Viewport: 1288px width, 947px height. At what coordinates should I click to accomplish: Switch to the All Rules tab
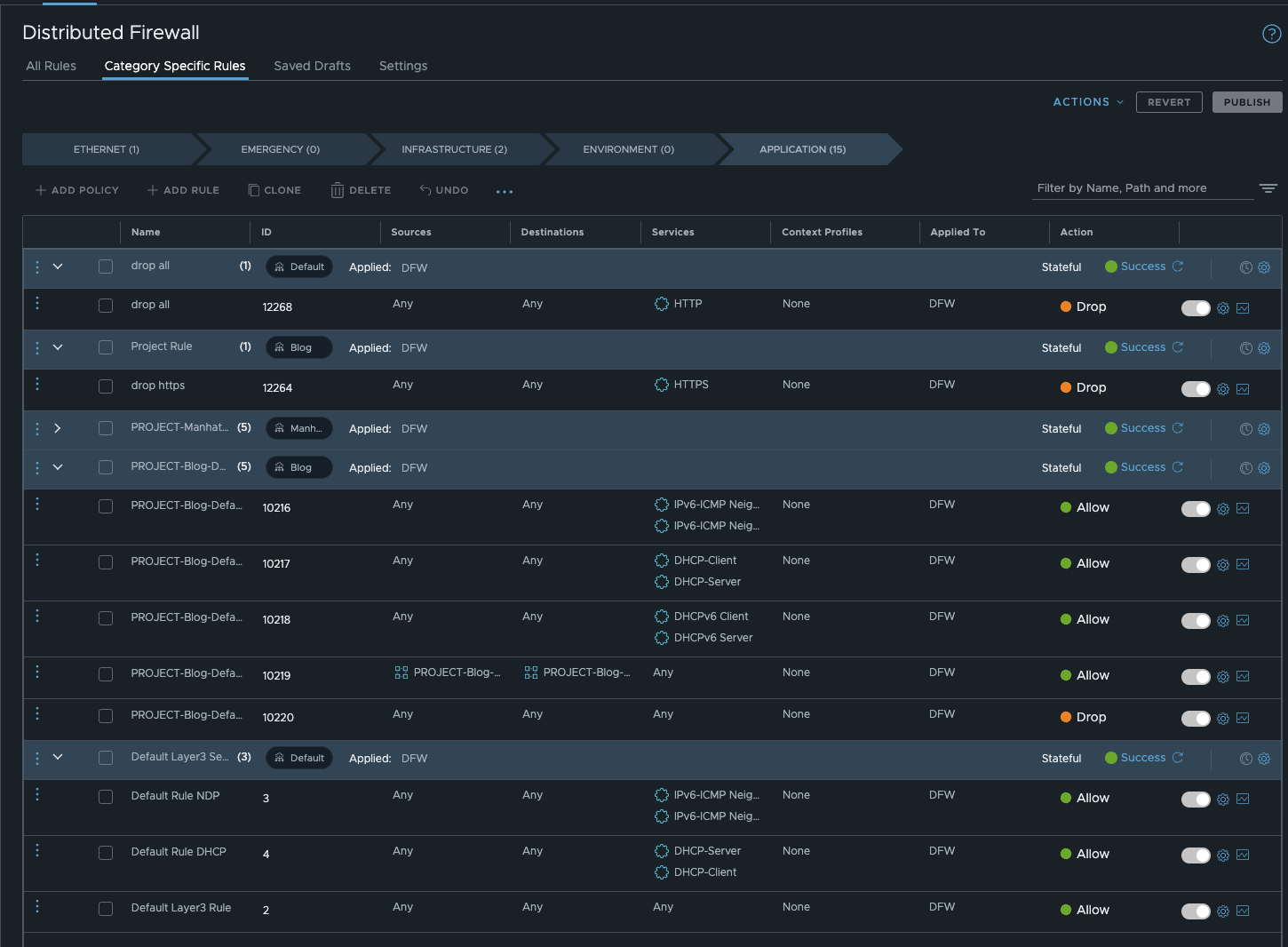point(51,65)
